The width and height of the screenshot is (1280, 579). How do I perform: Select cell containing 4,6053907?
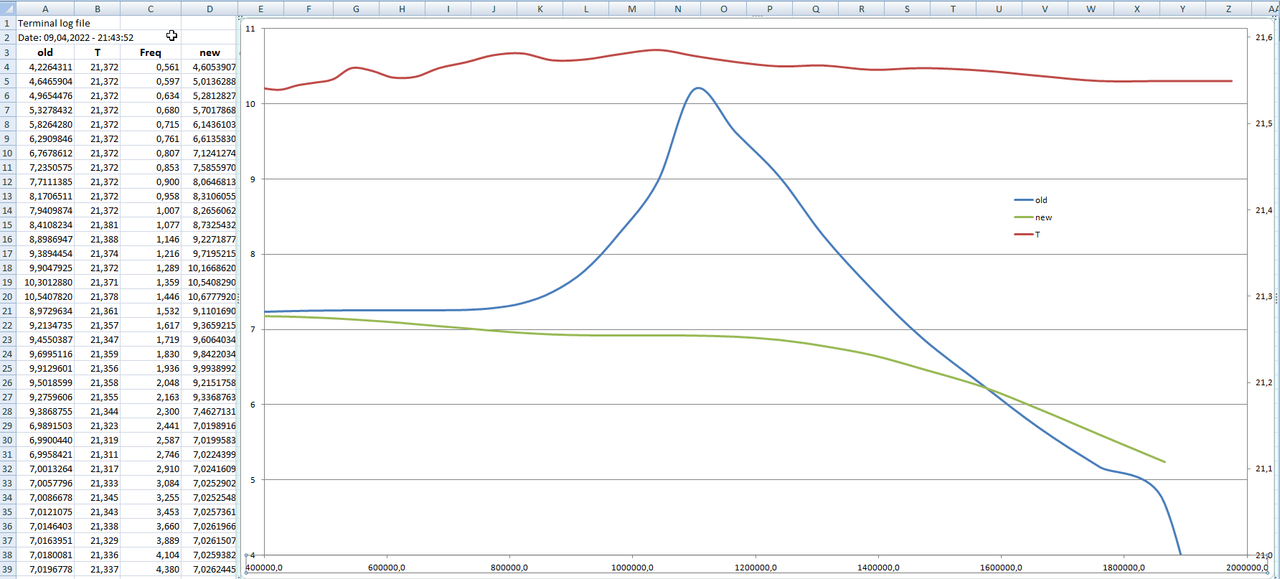[209, 67]
